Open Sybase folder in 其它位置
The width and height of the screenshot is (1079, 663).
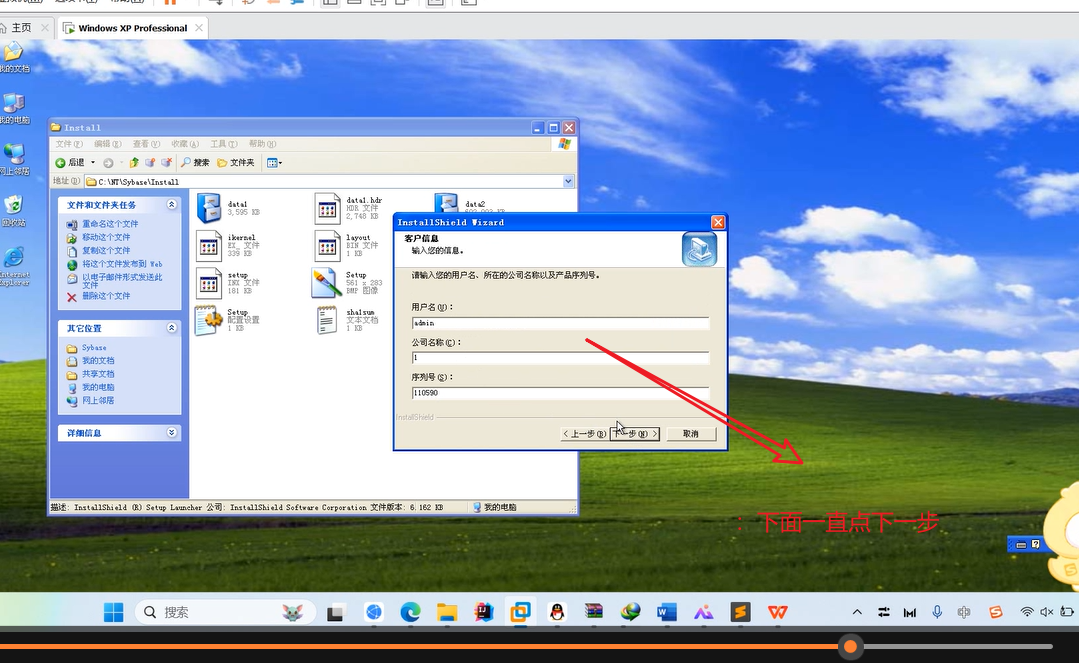click(94, 348)
